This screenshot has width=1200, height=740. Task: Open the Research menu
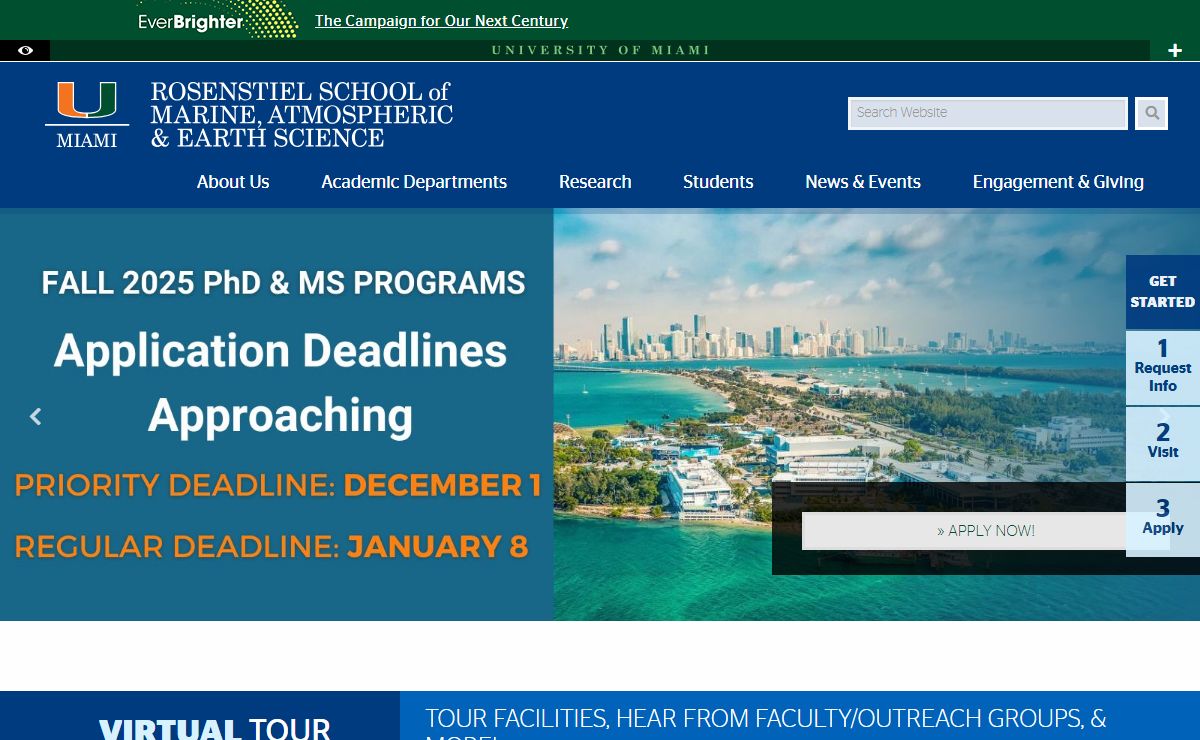coord(595,182)
